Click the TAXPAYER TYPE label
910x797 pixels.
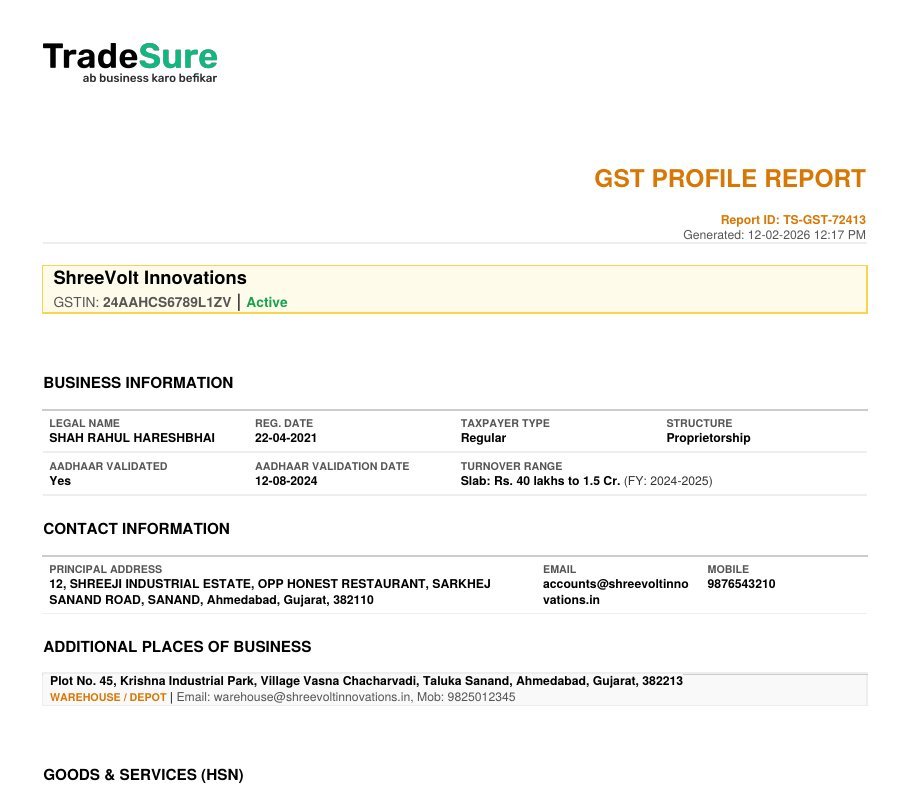(x=505, y=423)
